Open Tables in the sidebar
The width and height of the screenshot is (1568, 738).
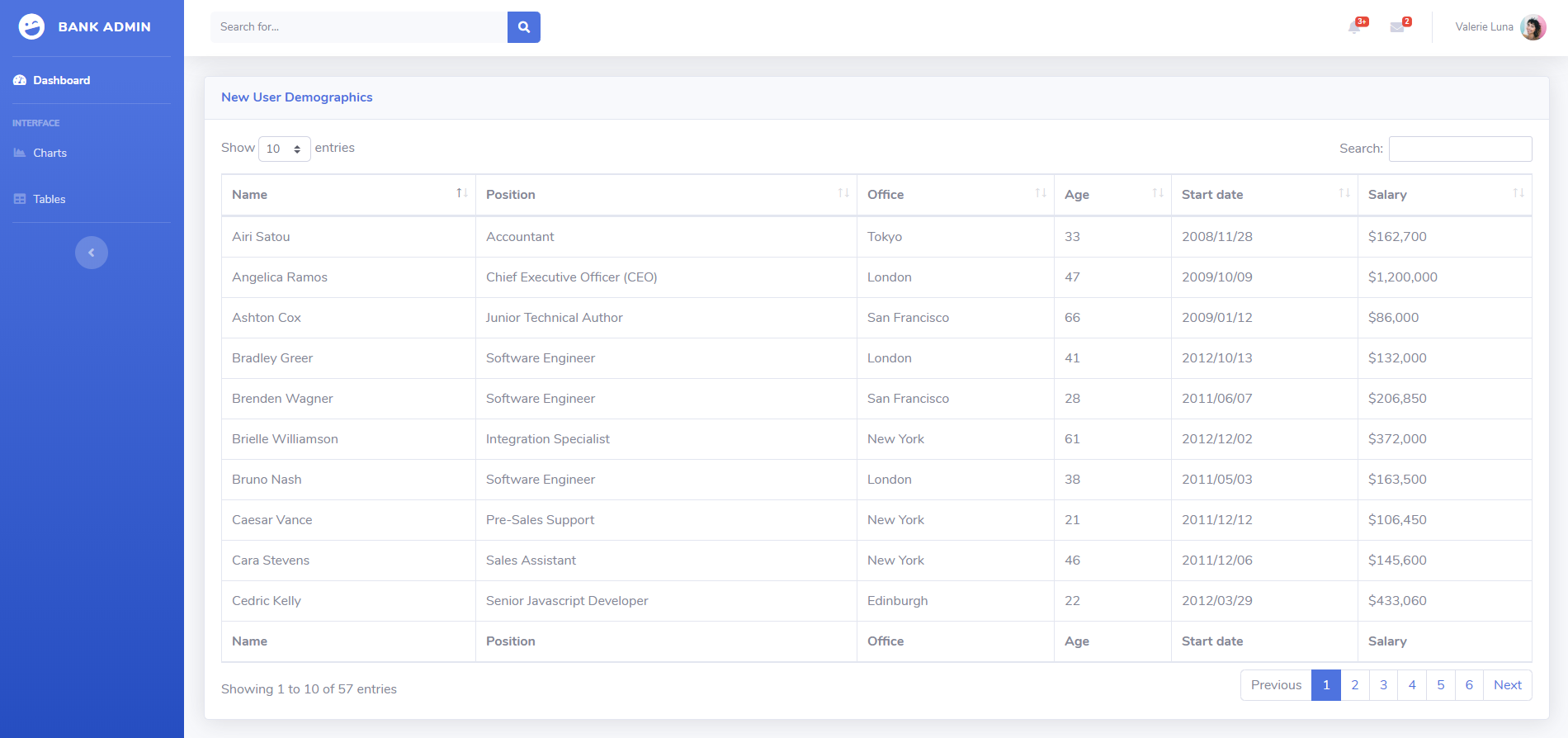click(x=49, y=199)
